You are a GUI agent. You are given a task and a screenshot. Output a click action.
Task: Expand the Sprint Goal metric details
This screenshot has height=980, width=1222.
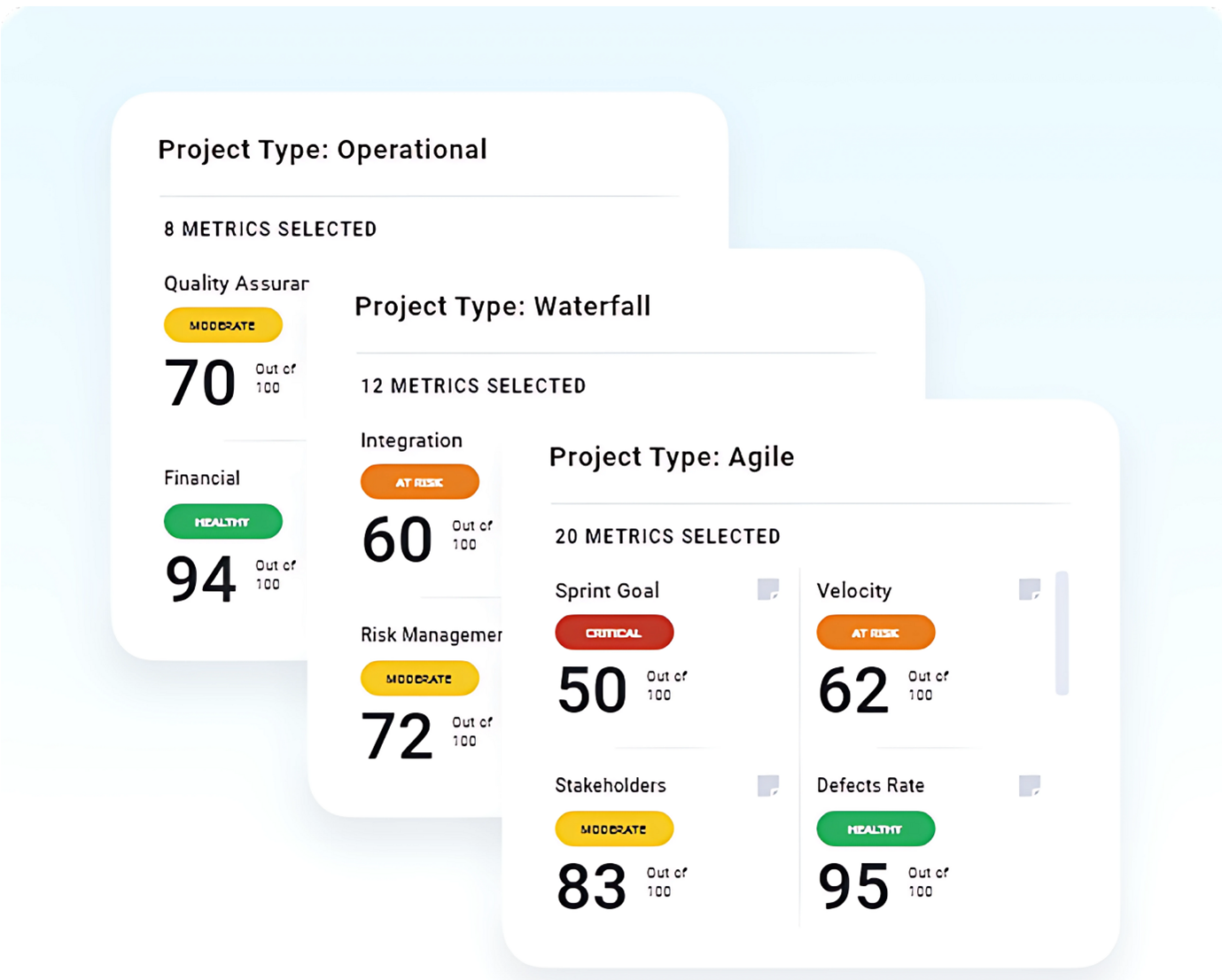[x=606, y=590]
